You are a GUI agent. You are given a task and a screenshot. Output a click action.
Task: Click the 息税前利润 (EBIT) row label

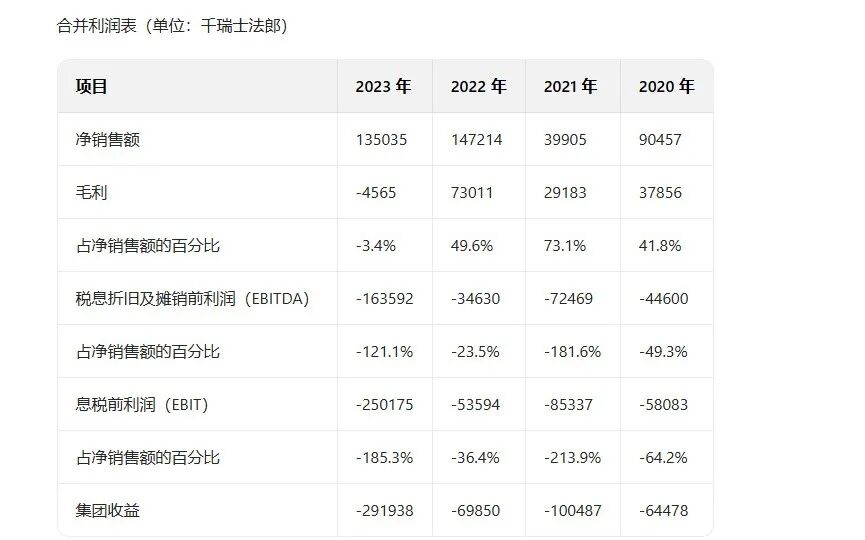tap(141, 405)
